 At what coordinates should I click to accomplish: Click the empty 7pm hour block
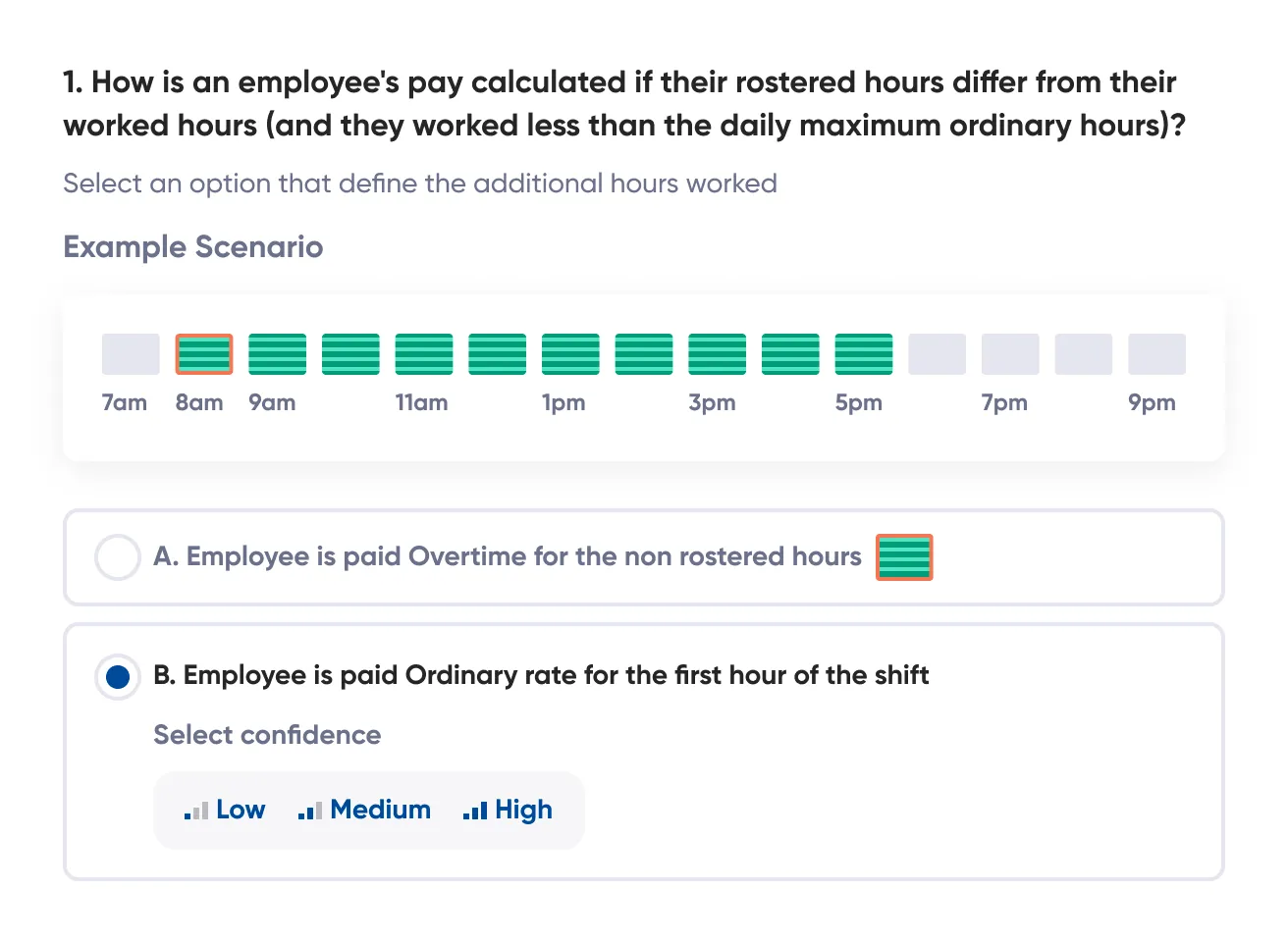[1010, 354]
